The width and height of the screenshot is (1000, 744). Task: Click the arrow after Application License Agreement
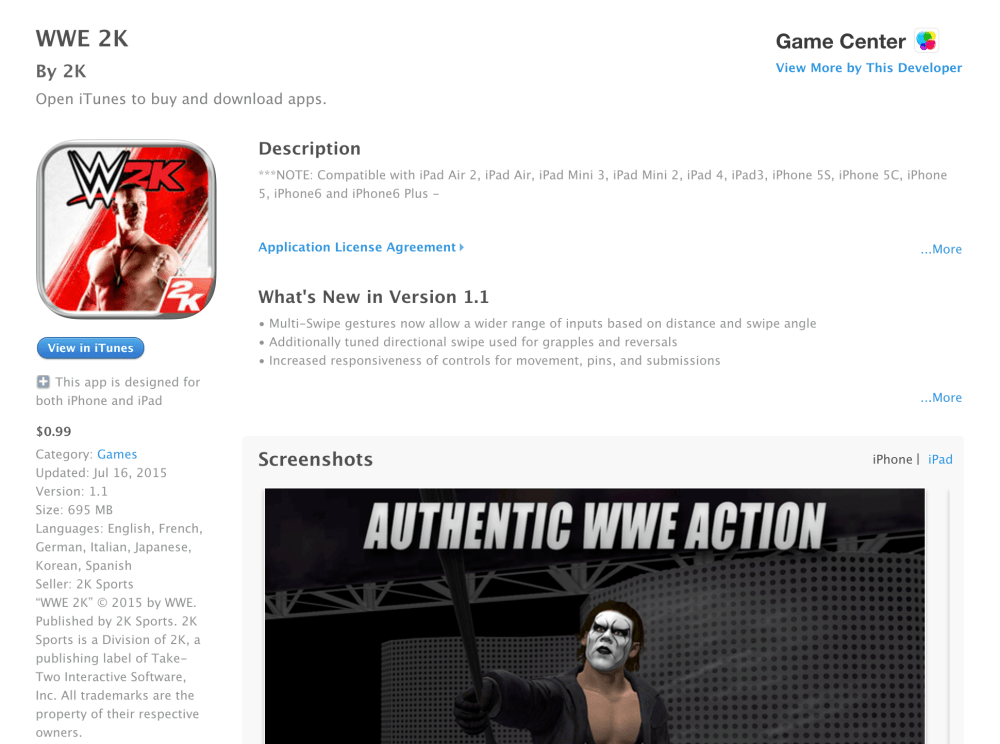click(x=462, y=247)
